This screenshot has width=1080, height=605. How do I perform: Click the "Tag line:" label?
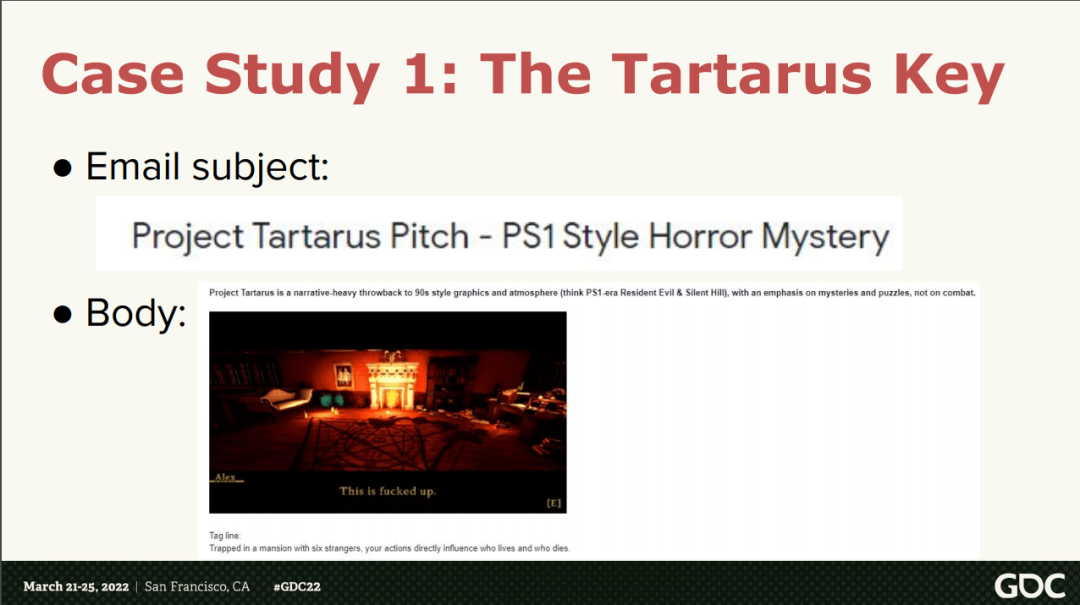pyautogui.click(x=225, y=535)
